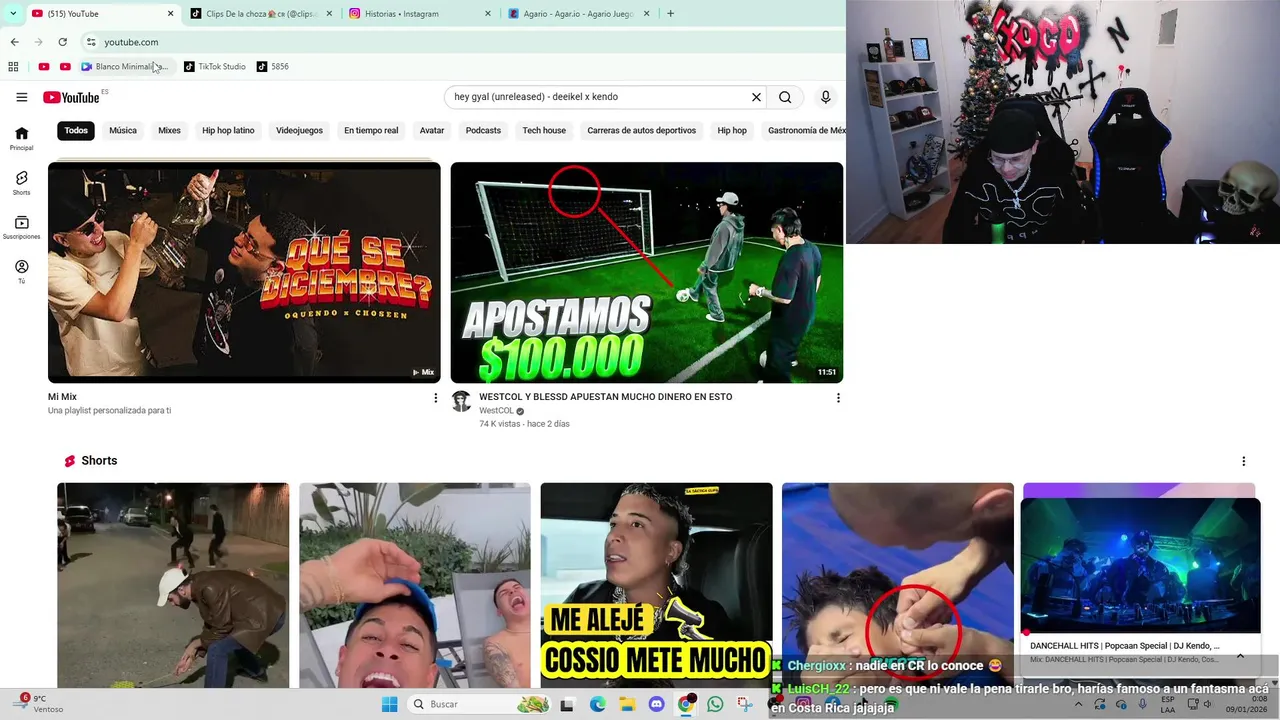Open options menu for WestCOL video
This screenshot has height=720, width=1280.
coord(838,398)
